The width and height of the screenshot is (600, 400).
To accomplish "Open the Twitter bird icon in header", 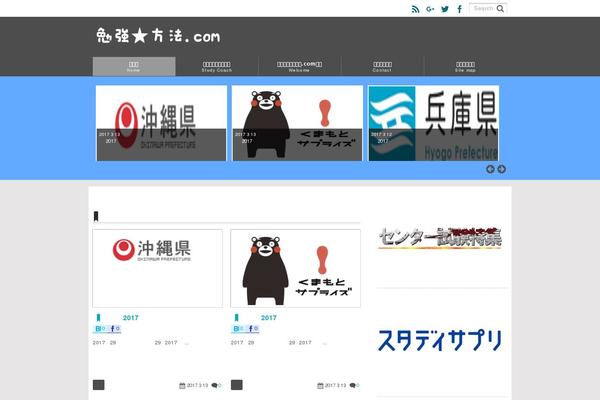I will pos(445,9).
